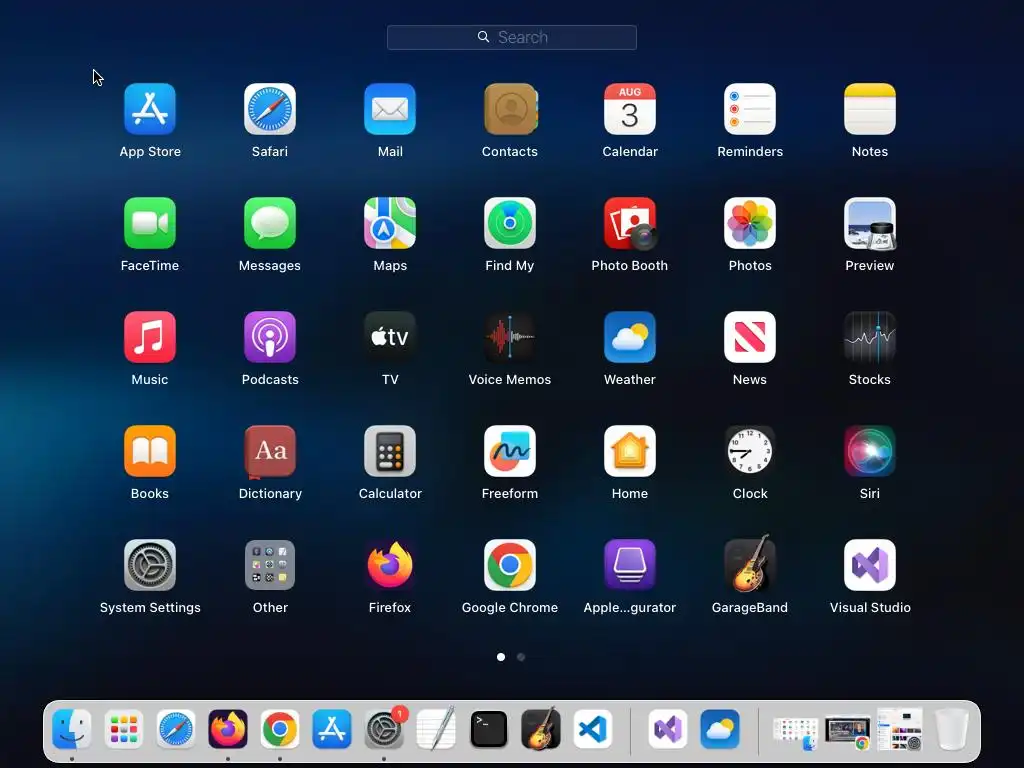Open purple Visual Studio icon in Dock
Image resolution: width=1024 pixels, height=768 pixels.
point(667,729)
